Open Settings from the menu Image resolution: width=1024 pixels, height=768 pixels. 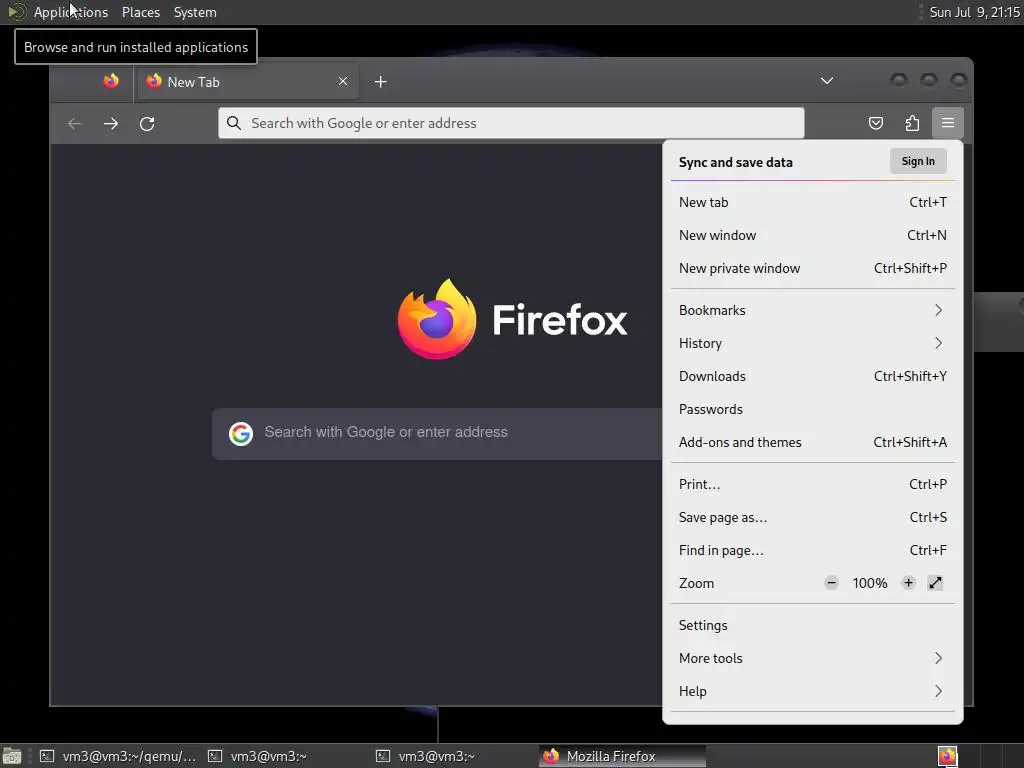pyautogui.click(x=812, y=625)
